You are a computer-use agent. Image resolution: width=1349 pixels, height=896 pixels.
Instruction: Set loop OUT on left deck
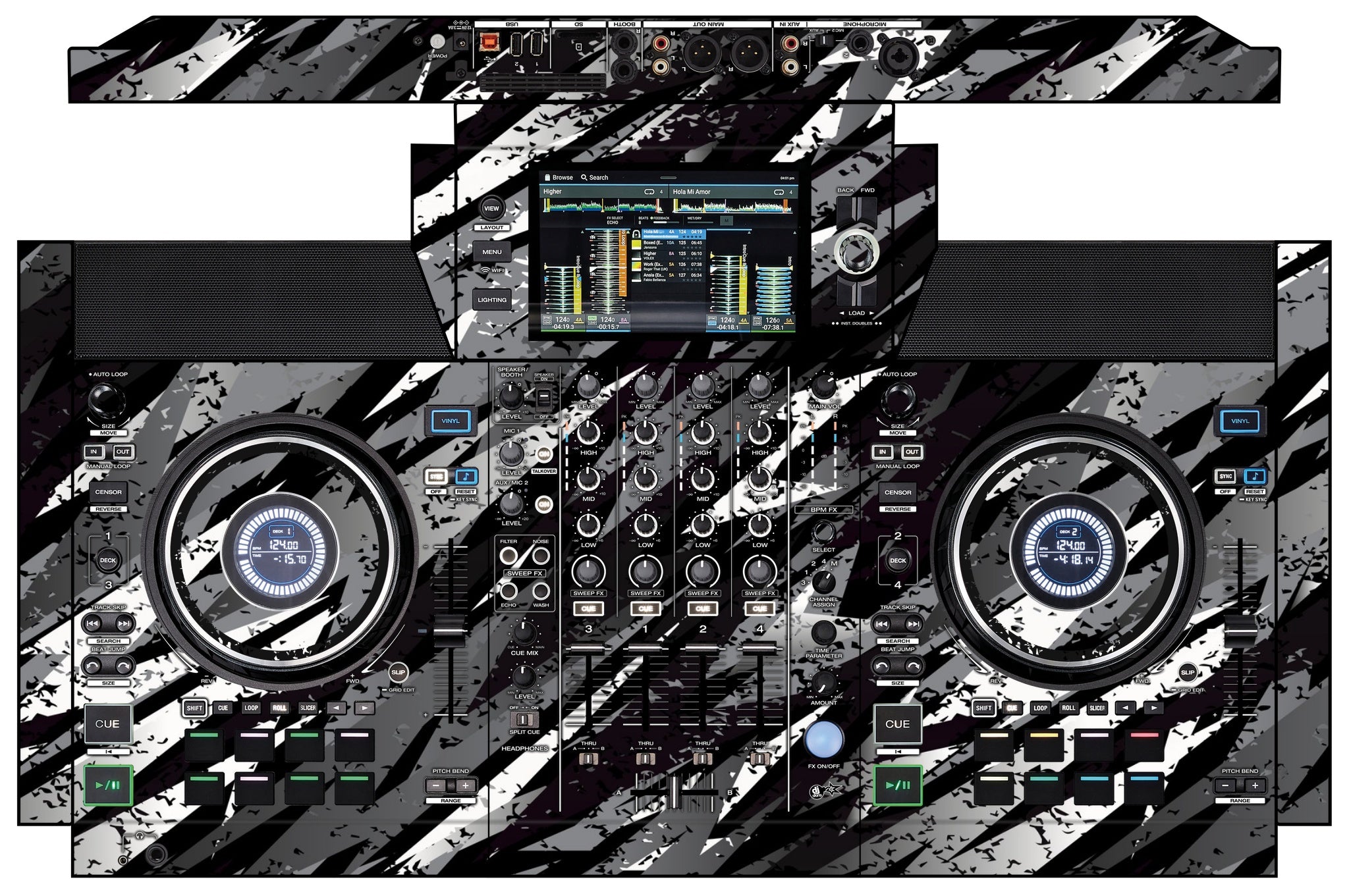(x=123, y=452)
